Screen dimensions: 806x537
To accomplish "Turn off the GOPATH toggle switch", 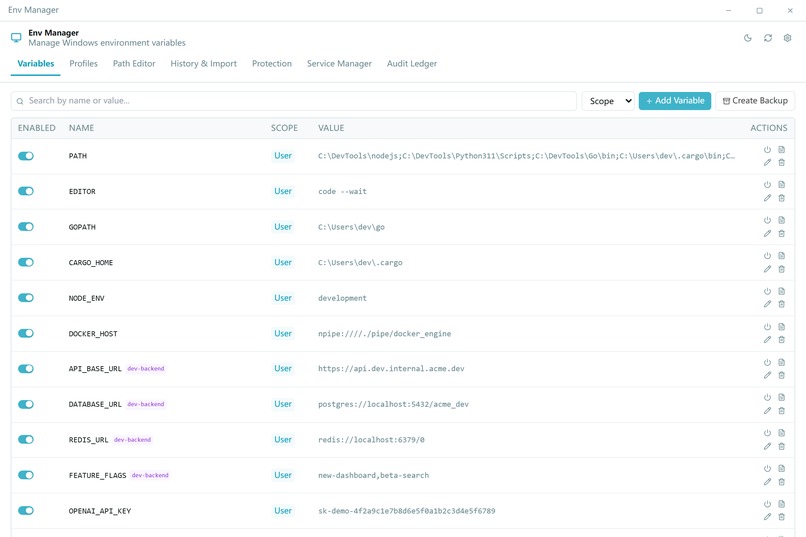I will (x=26, y=227).
